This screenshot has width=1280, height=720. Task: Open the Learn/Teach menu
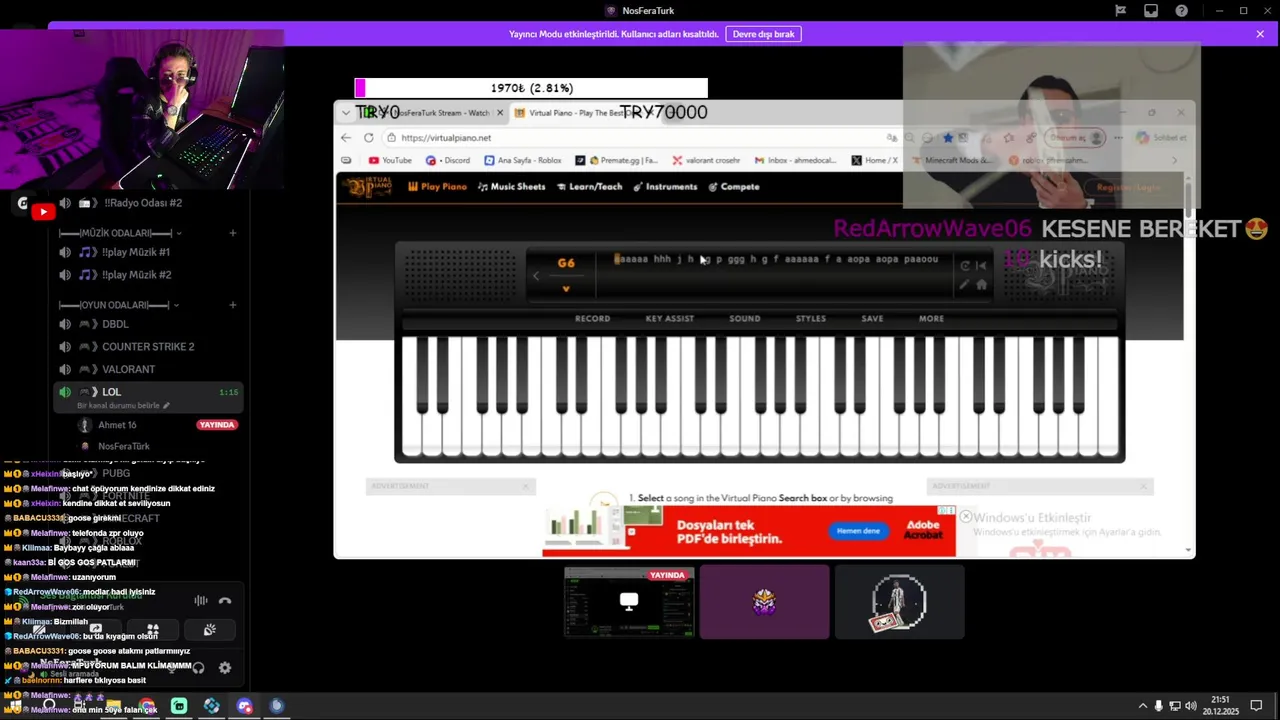click(589, 187)
